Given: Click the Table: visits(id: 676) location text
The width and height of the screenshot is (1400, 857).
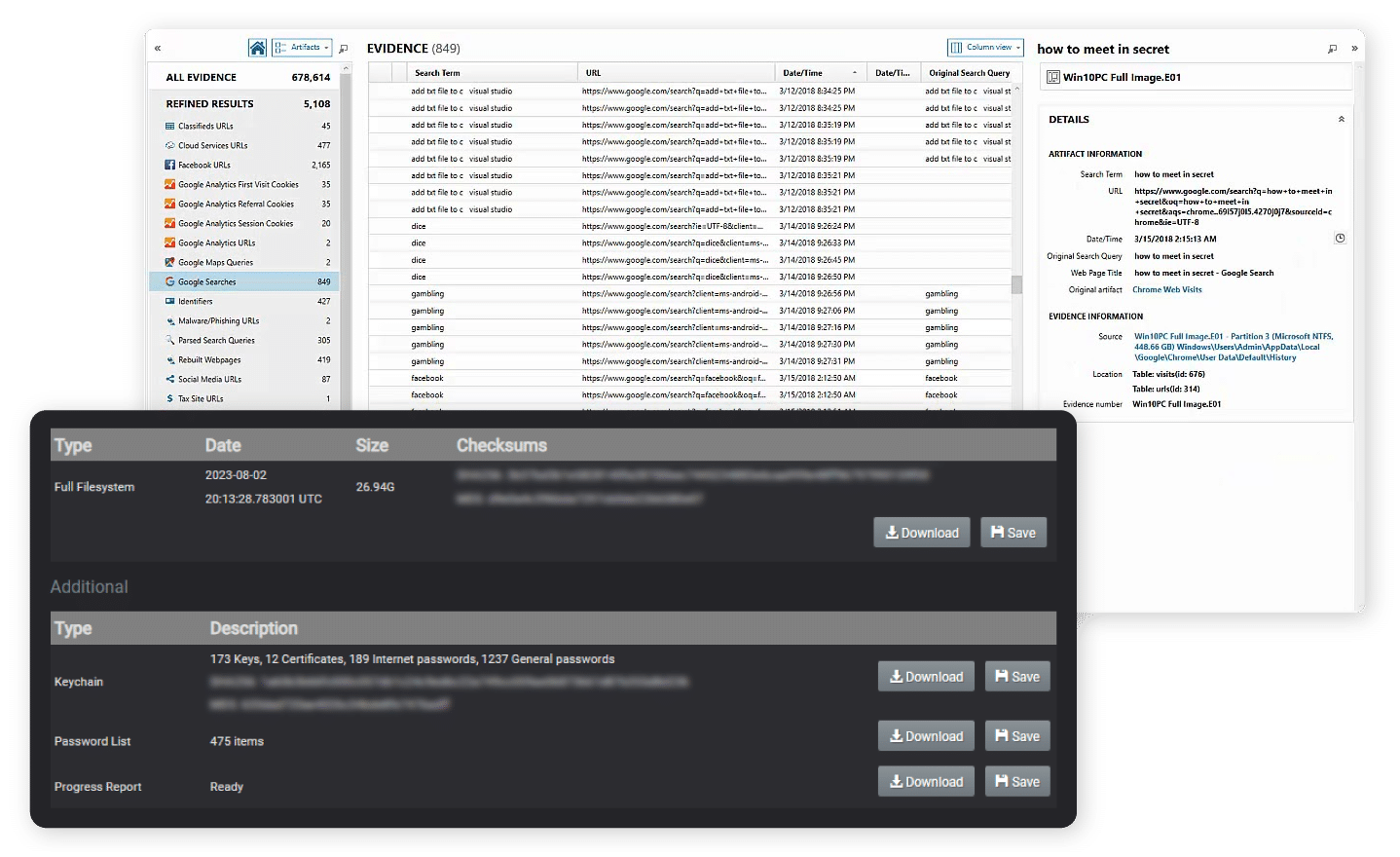Looking at the screenshot, I should pyautogui.click(x=1168, y=375).
